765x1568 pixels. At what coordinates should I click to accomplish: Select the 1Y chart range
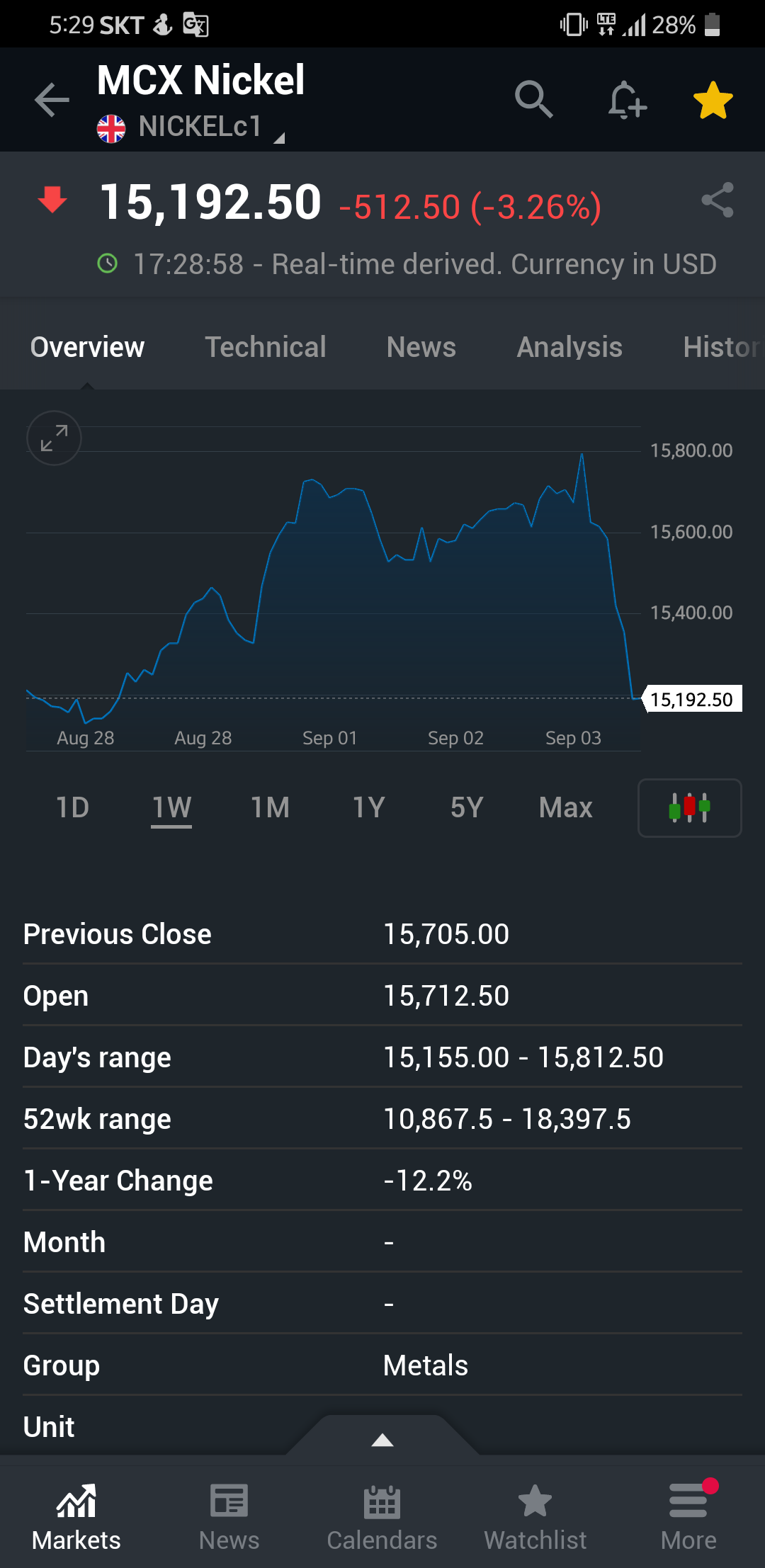368,807
